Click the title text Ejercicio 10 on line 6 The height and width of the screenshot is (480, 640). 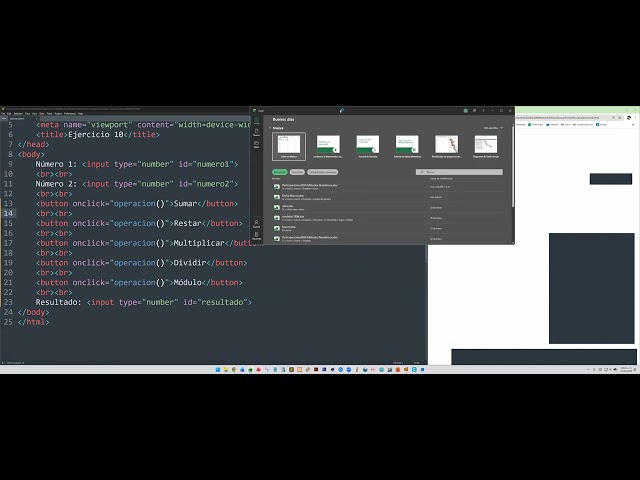point(96,135)
